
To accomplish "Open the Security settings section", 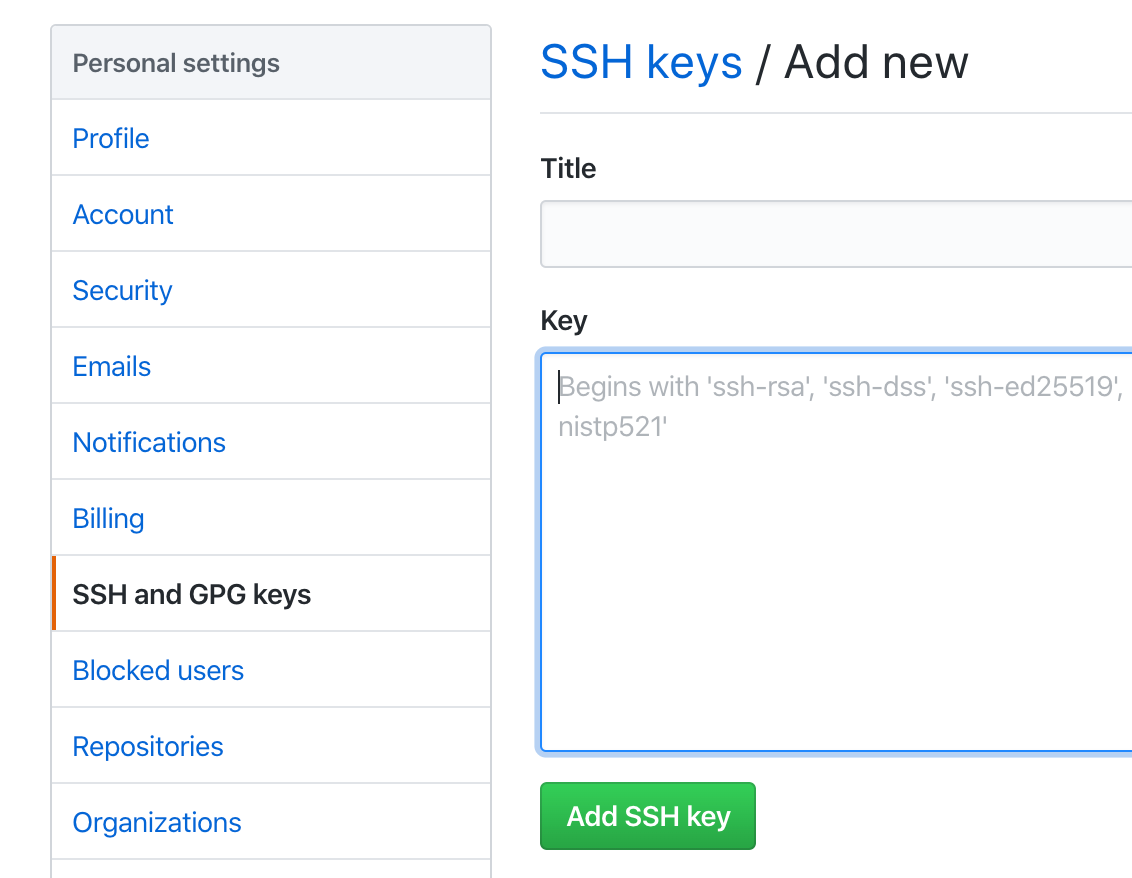I will point(122,290).
